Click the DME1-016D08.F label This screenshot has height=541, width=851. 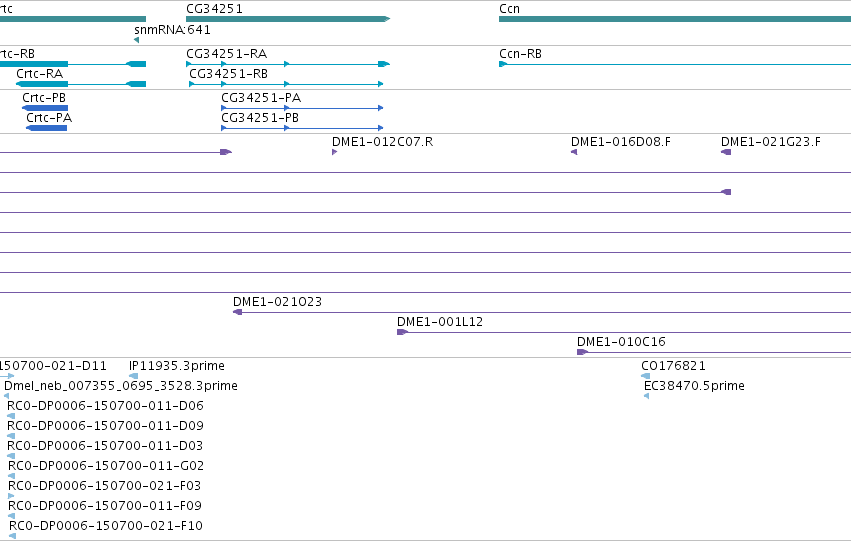620,142
